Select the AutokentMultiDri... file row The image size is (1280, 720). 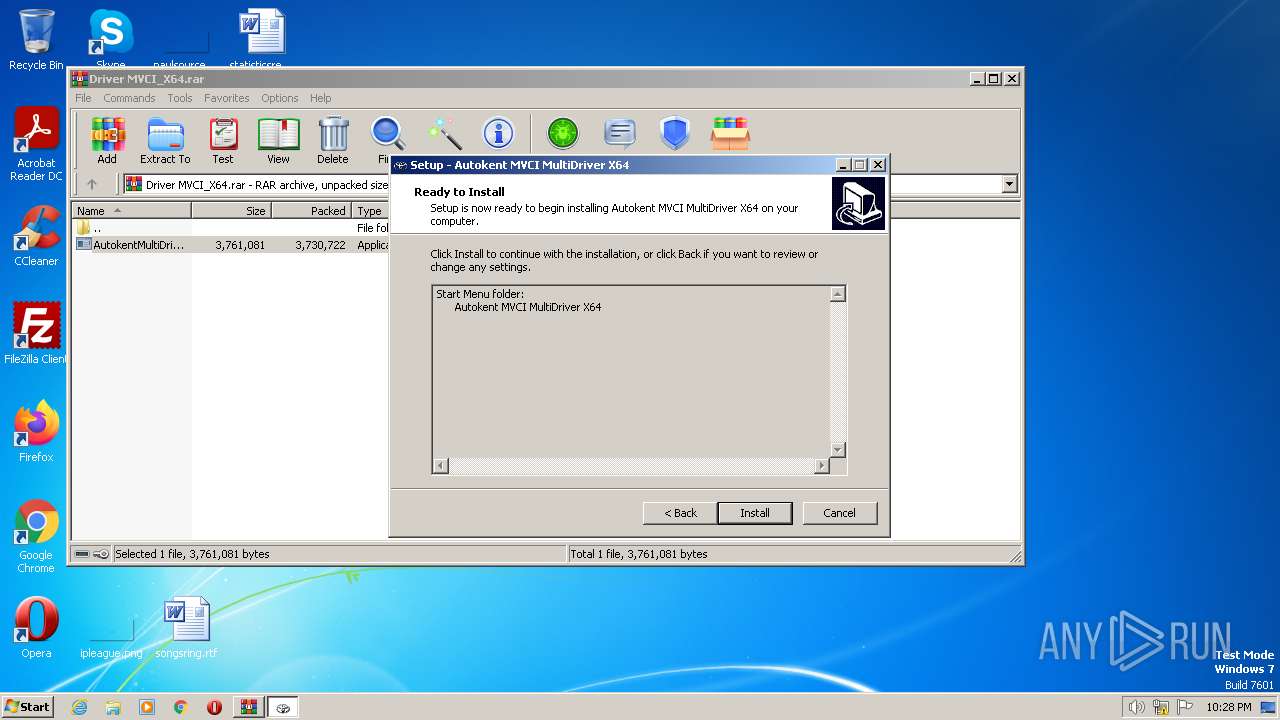pyautogui.click(x=232, y=245)
